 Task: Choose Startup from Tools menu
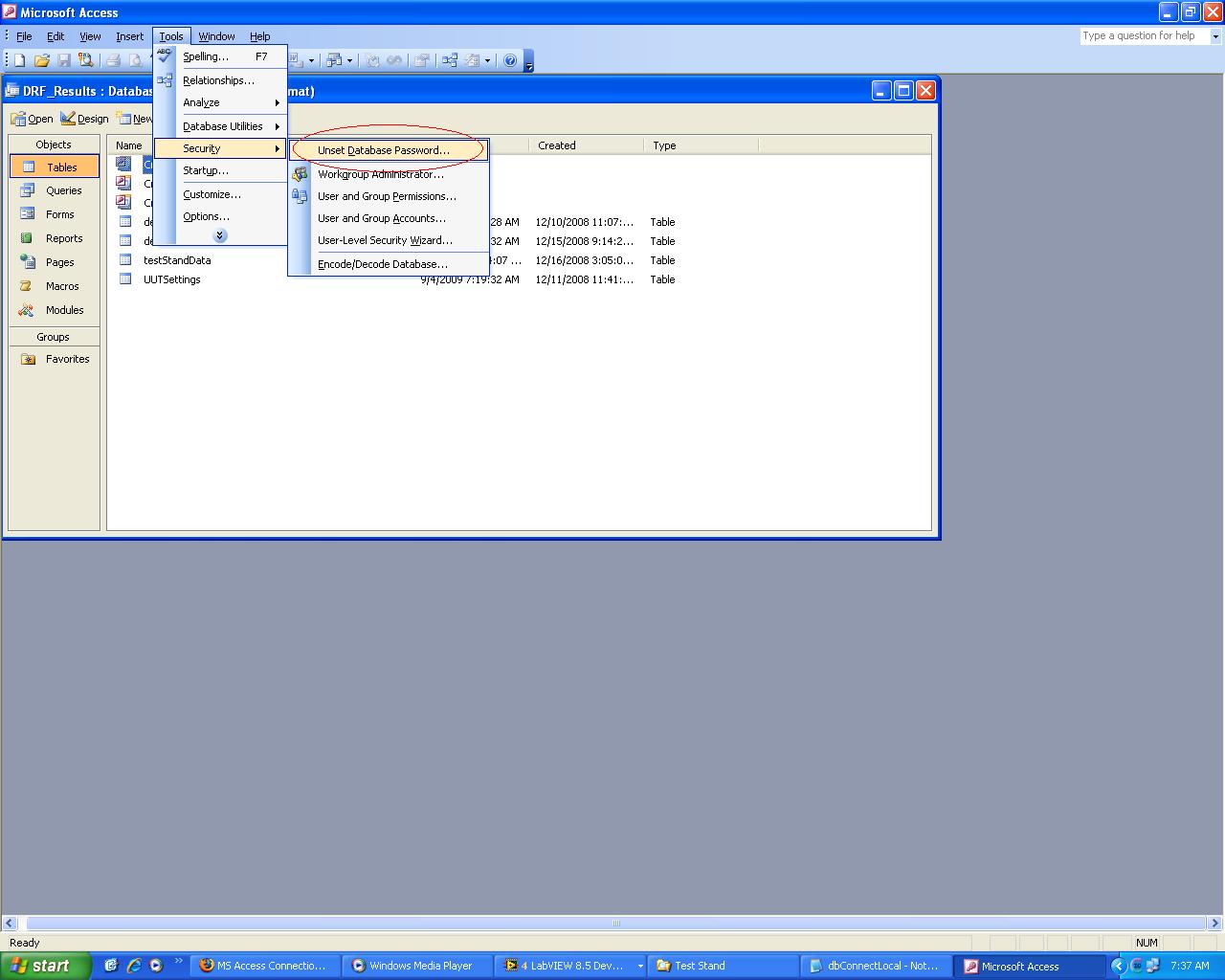[221, 170]
